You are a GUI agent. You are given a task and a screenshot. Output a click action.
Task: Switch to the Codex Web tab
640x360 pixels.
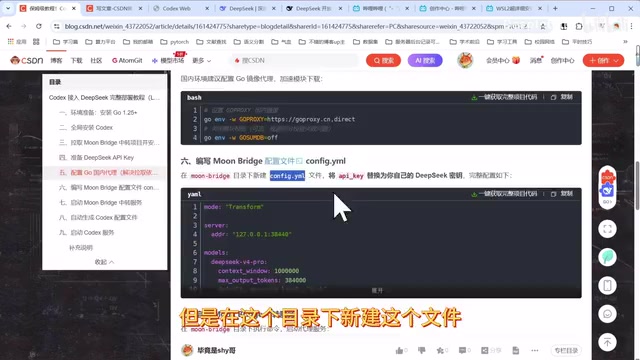point(181,8)
